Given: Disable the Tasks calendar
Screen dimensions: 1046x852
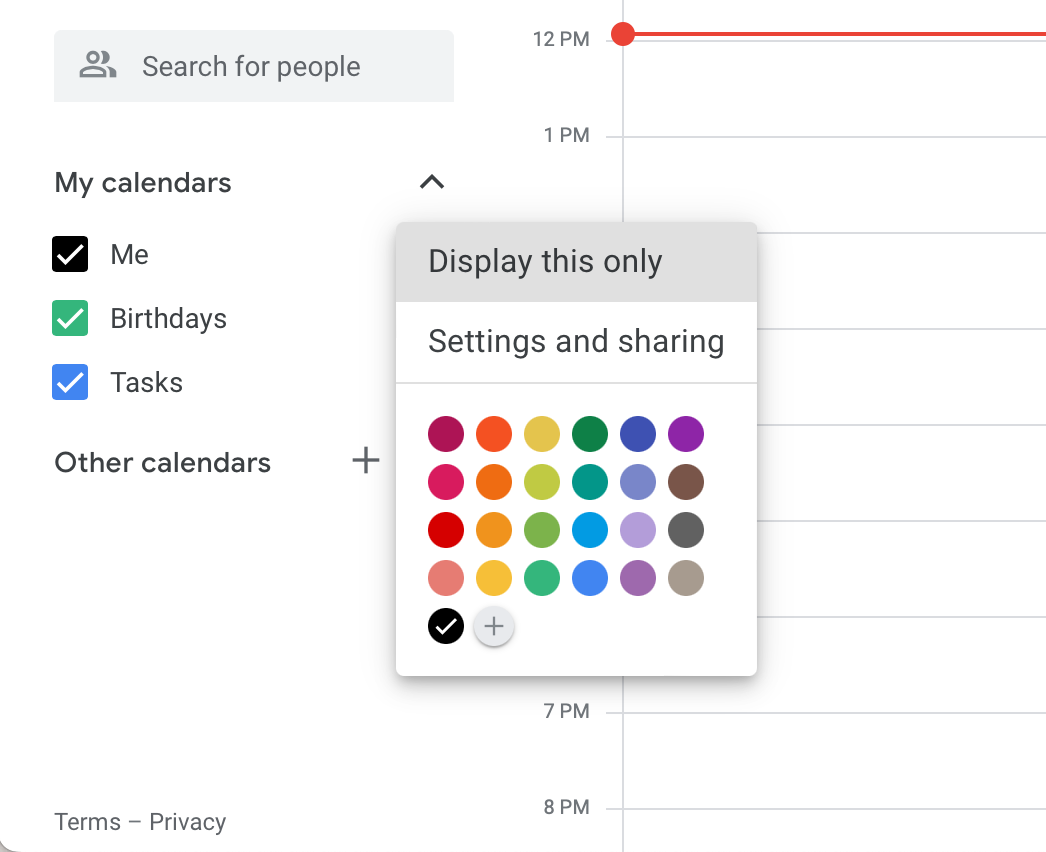Looking at the screenshot, I should point(69,382).
